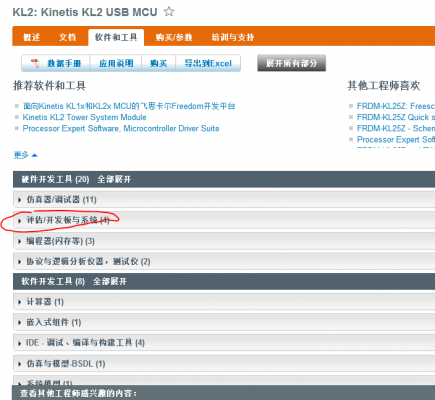
Task: Go to the 培训与支持 tab
Action: [x=233, y=37]
